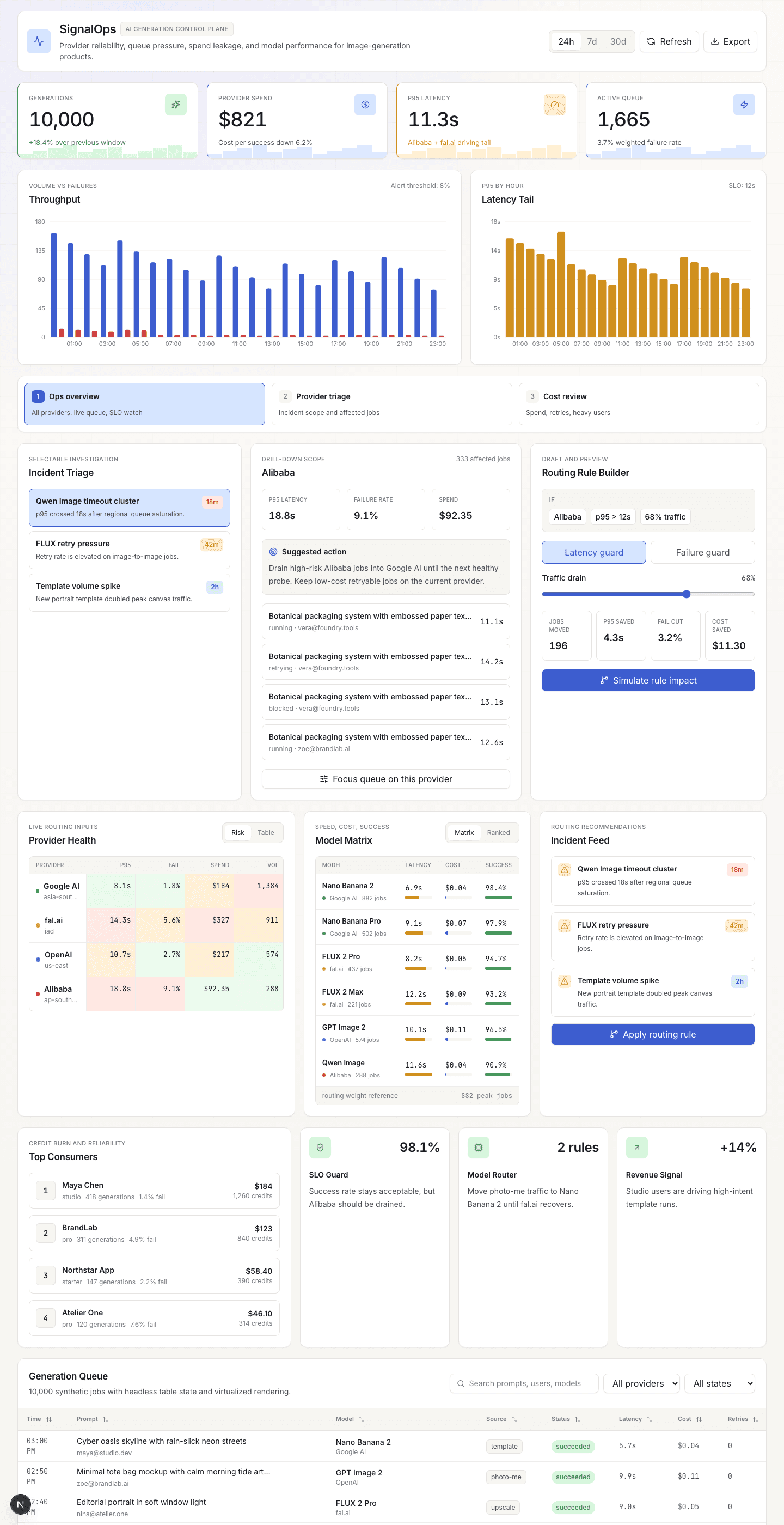The height and width of the screenshot is (1525, 784).
Task: Click the SignalOps pulse logo icon
Action: 39,41
